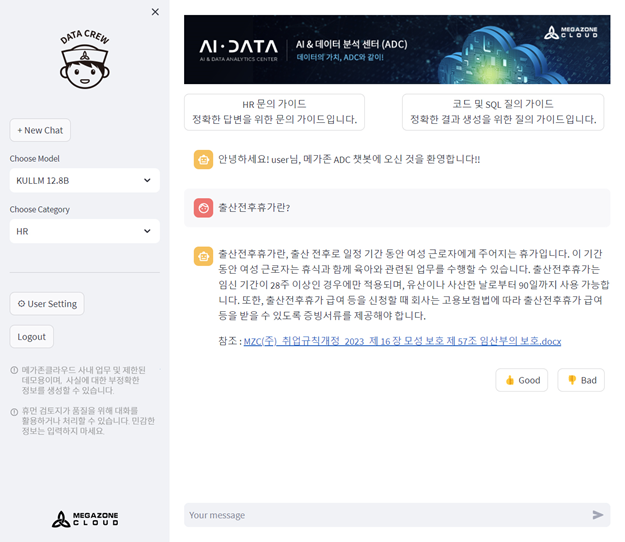The height and width of the screenshot is (542, 625).
Task: Rate the answer as Bad
Action: coord(581,380)
